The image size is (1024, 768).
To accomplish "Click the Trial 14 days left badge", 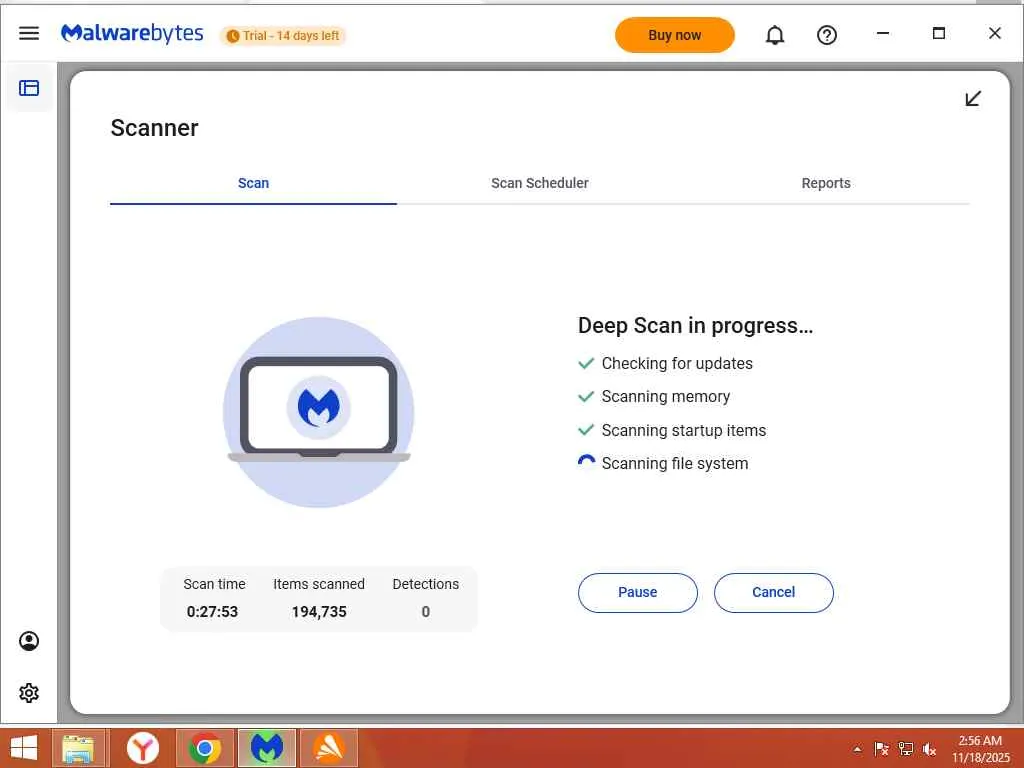I will (283, 36).
